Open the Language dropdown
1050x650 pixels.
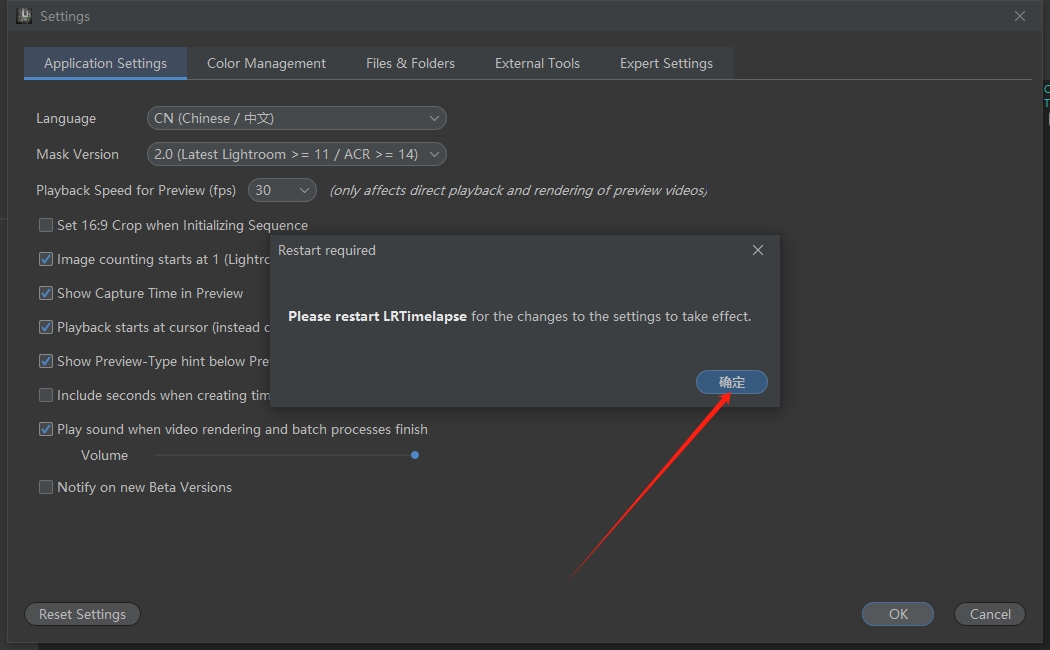pyautogui.click(x=297, y=118)
